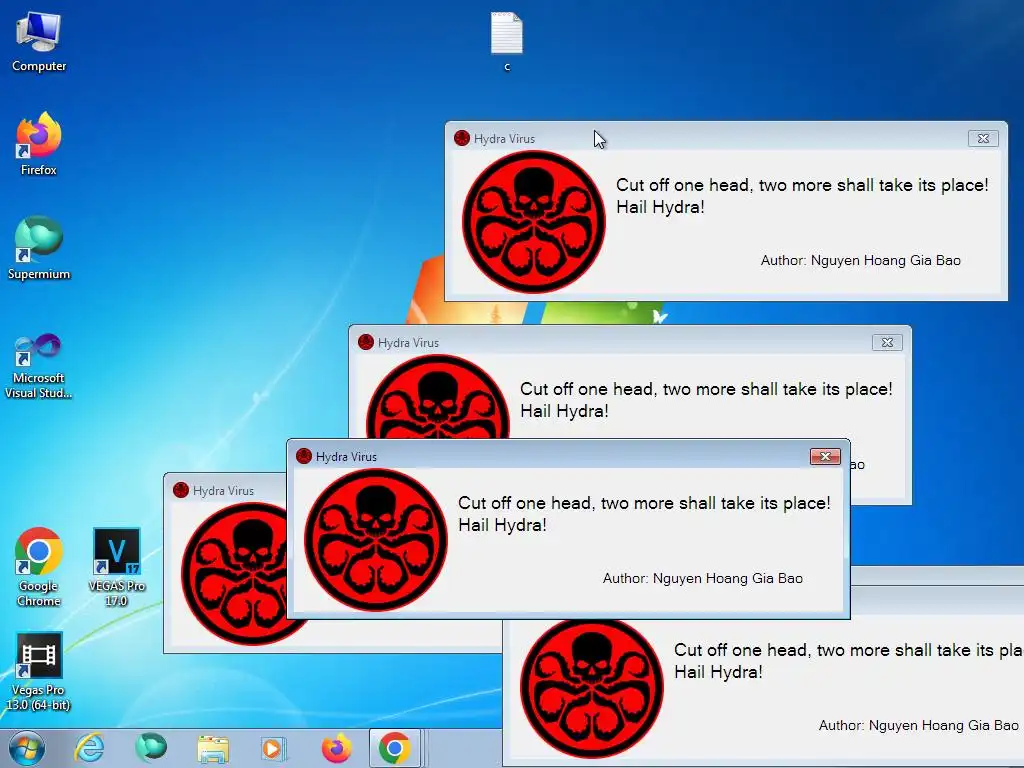Screen dimensions: 1024x768
Task: Click the Hydra skull logo in the topmost window
Action: tap(534, 222)
